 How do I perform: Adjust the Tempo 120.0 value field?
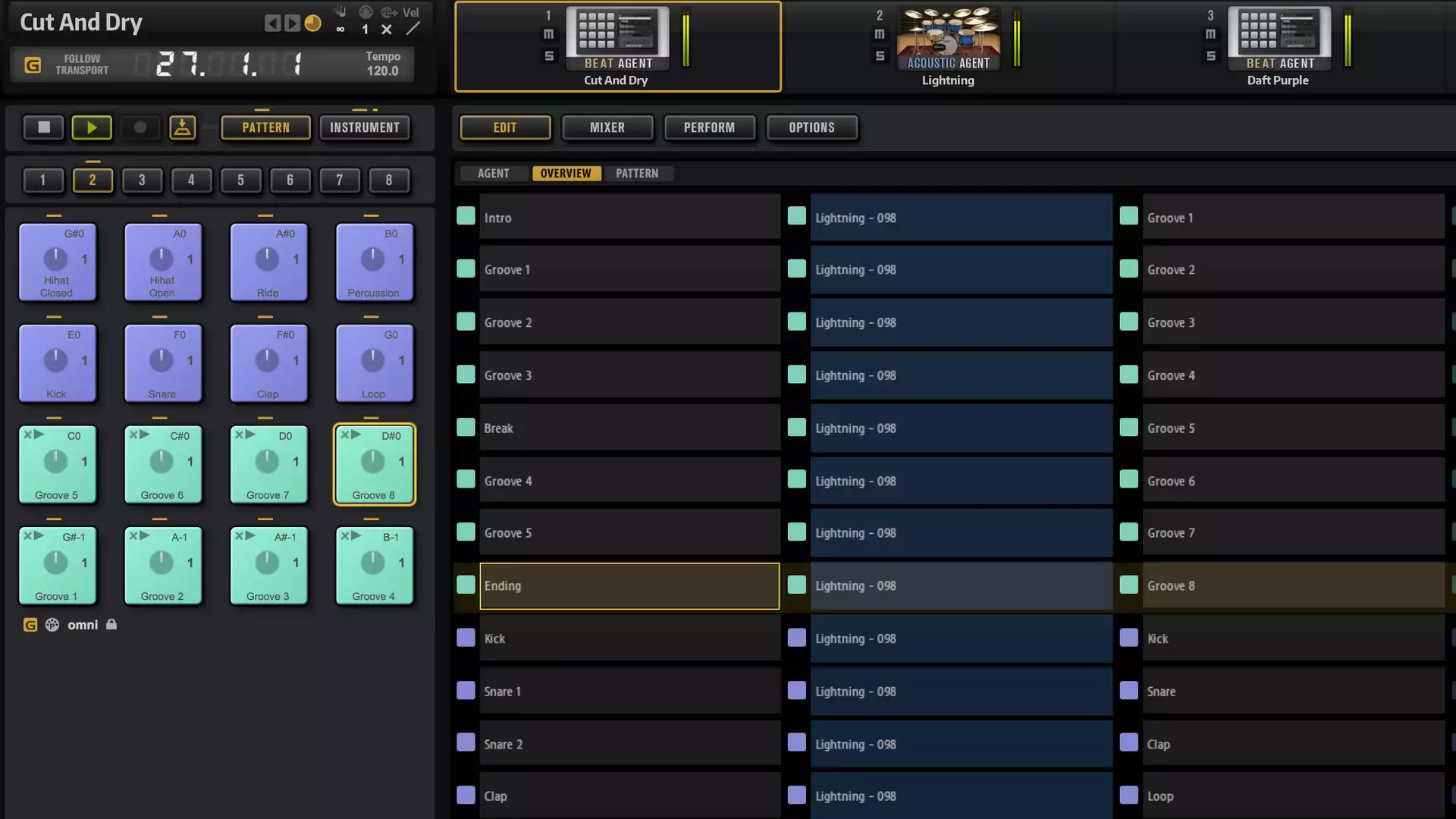point(382,71)
